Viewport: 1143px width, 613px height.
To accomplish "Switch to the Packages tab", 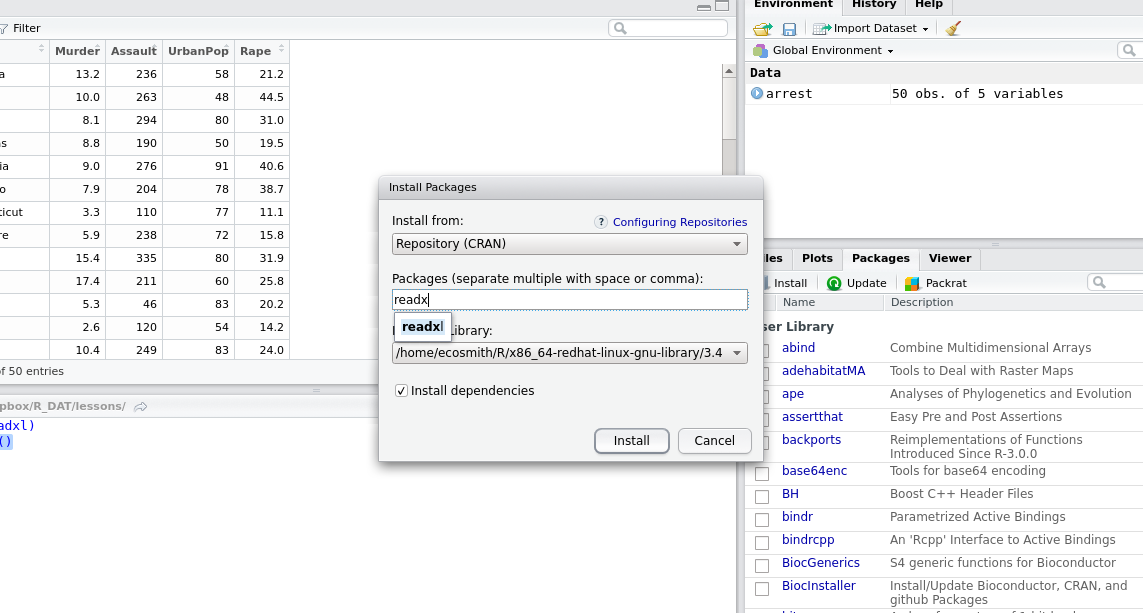I will point(881,258).
